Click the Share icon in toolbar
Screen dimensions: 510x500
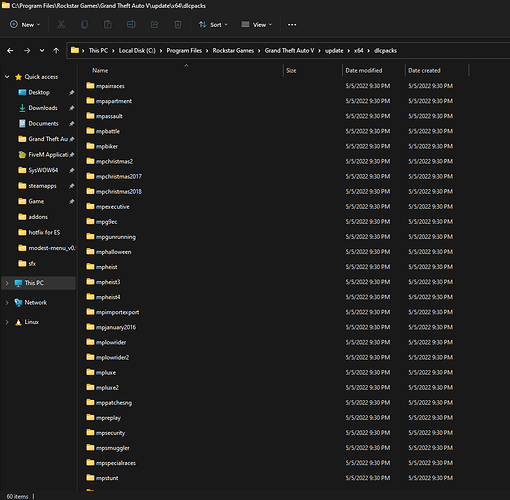coord(154,25)
